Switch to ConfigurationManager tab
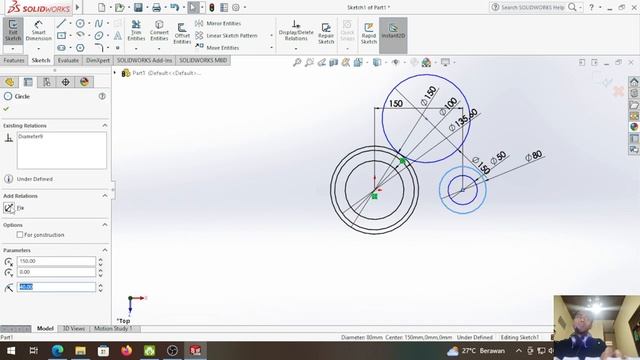This screenshot has height=360, width=640. click(x=47, y=82)
